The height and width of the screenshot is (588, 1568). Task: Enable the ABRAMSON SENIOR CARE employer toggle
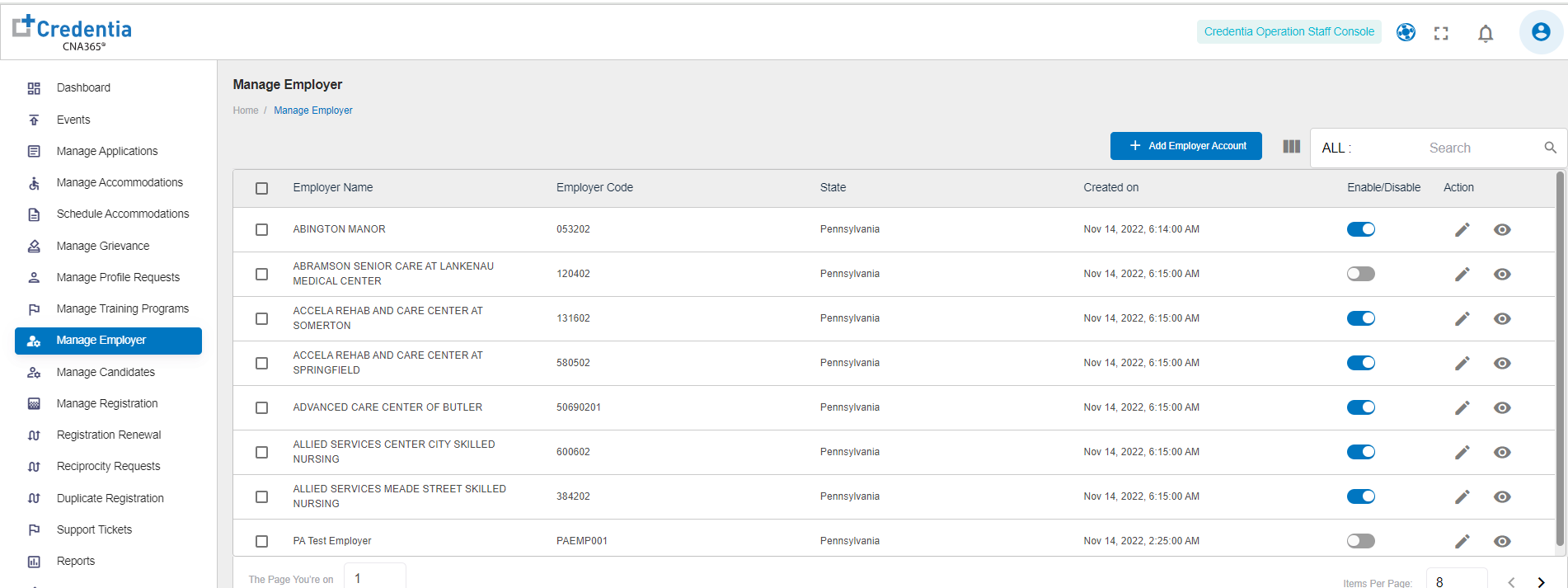coord(1360,274)
